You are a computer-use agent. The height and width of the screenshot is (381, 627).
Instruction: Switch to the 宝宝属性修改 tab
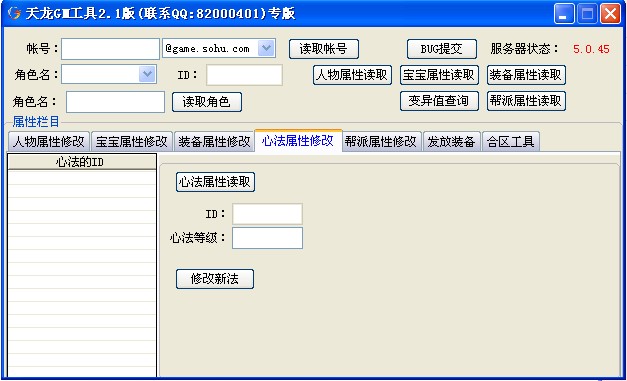[132, 141]
